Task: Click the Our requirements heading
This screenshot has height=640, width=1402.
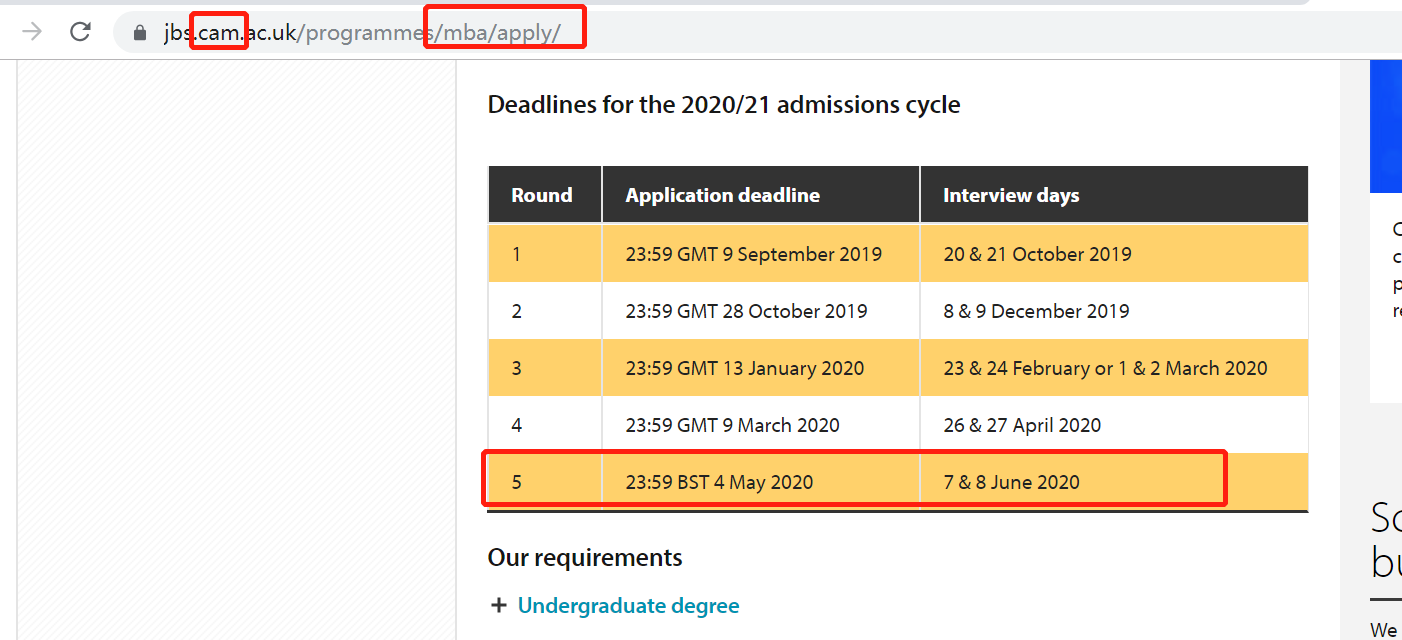Action: click(x=585, y=557)
